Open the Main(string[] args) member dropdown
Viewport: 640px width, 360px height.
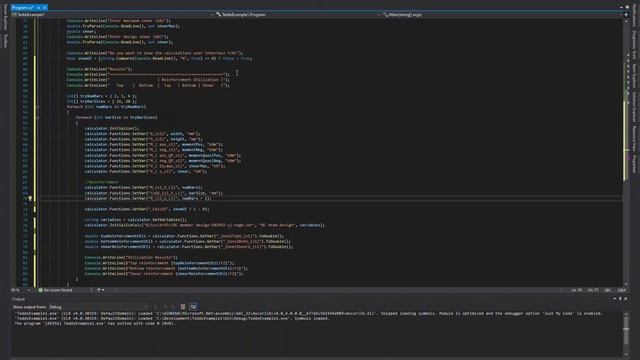point(502,15)
